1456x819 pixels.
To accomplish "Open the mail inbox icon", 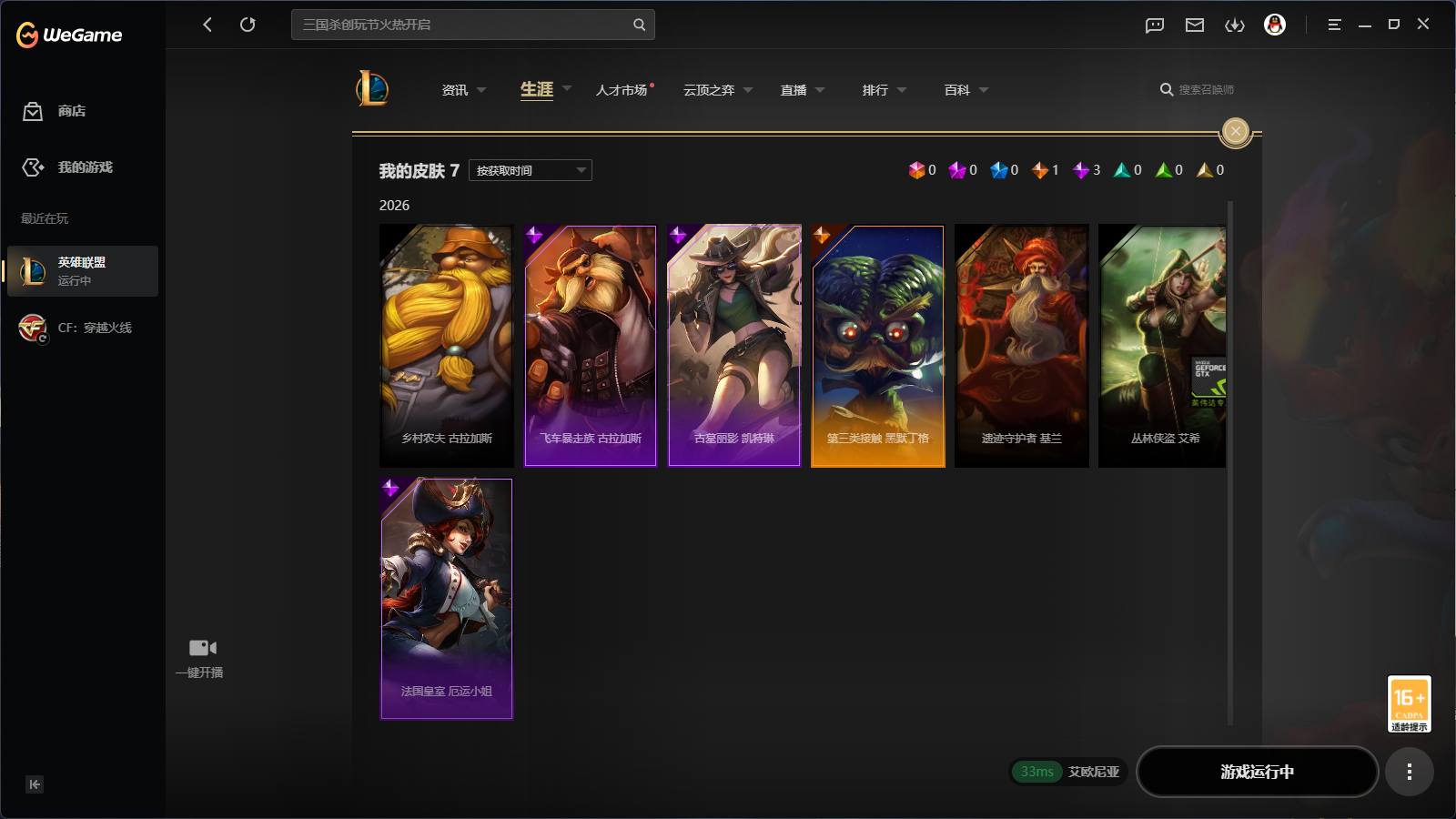I will point(1195,25).
